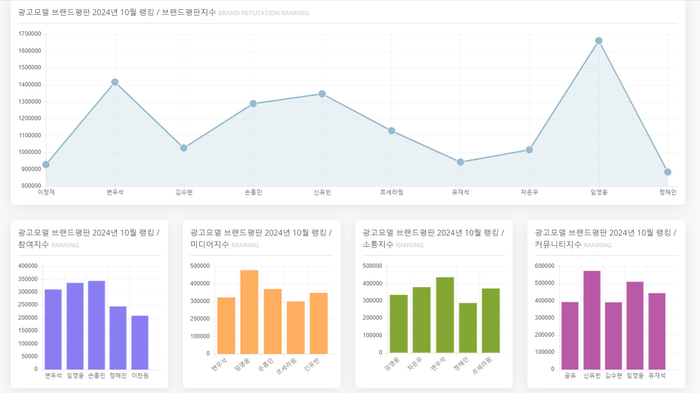Click the rotated 차은우 label under 소통지수 chart
This screenshot has height=393, width=700.
(x=415, y=364)
